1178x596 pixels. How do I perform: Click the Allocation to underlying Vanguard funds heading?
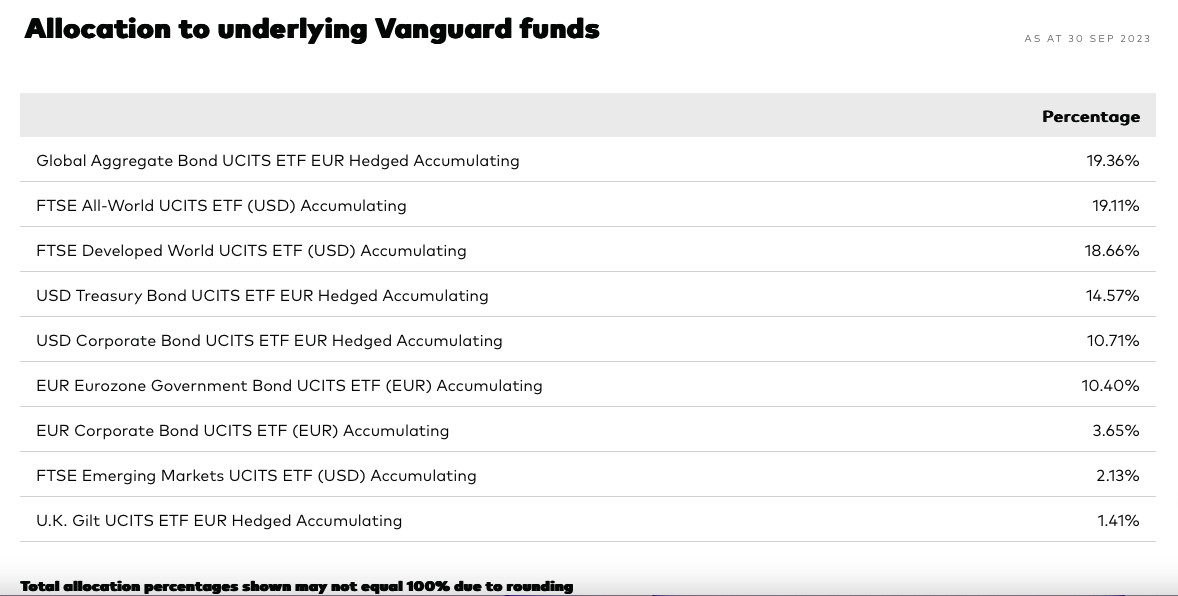click(x=312, y=29)
